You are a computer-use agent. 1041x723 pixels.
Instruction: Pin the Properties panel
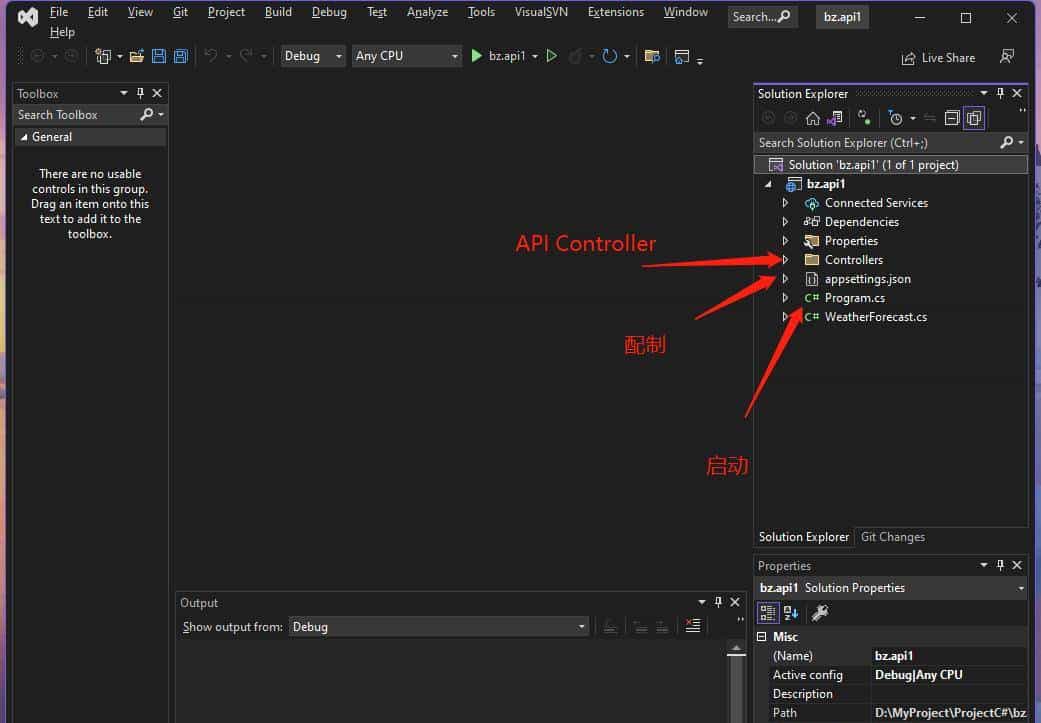point(1001,565)
